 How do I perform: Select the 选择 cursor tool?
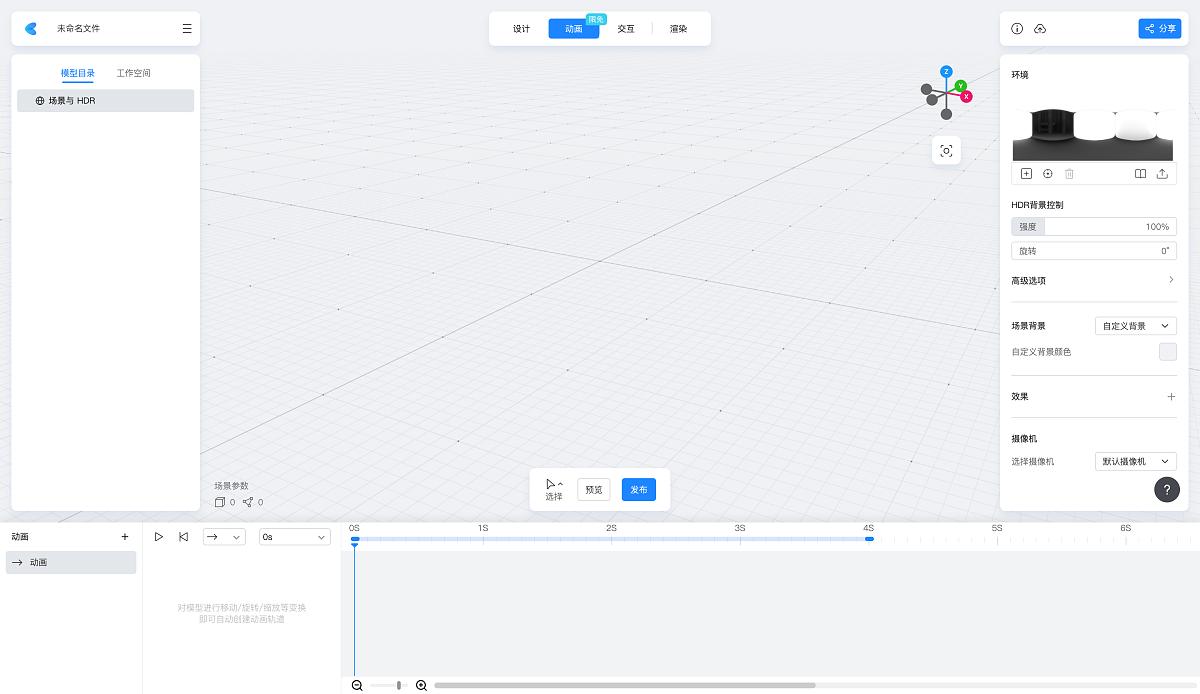click(553, 489)
